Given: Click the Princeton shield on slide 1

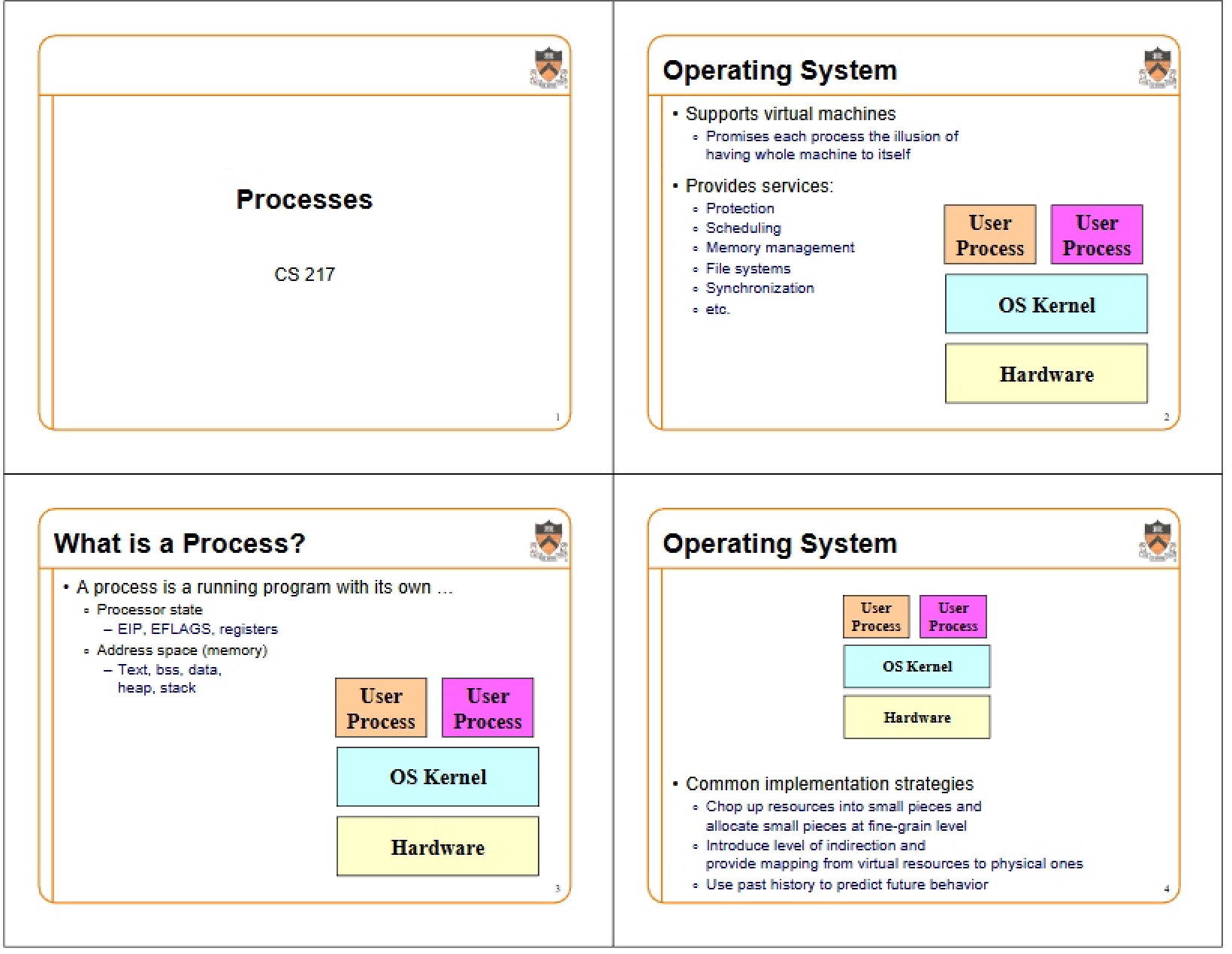Looking at the screenshot, I should click(x=549, y=68).
